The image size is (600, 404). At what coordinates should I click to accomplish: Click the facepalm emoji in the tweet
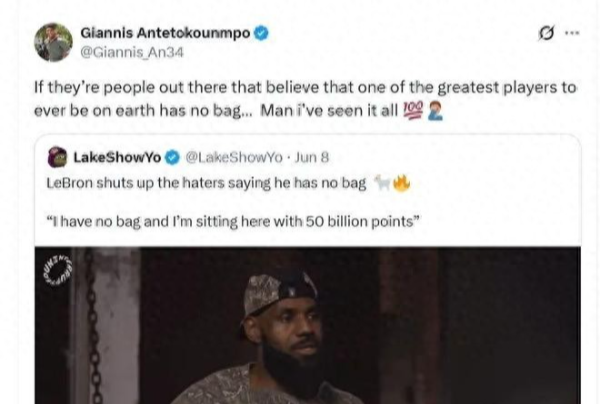coord(435,111)
